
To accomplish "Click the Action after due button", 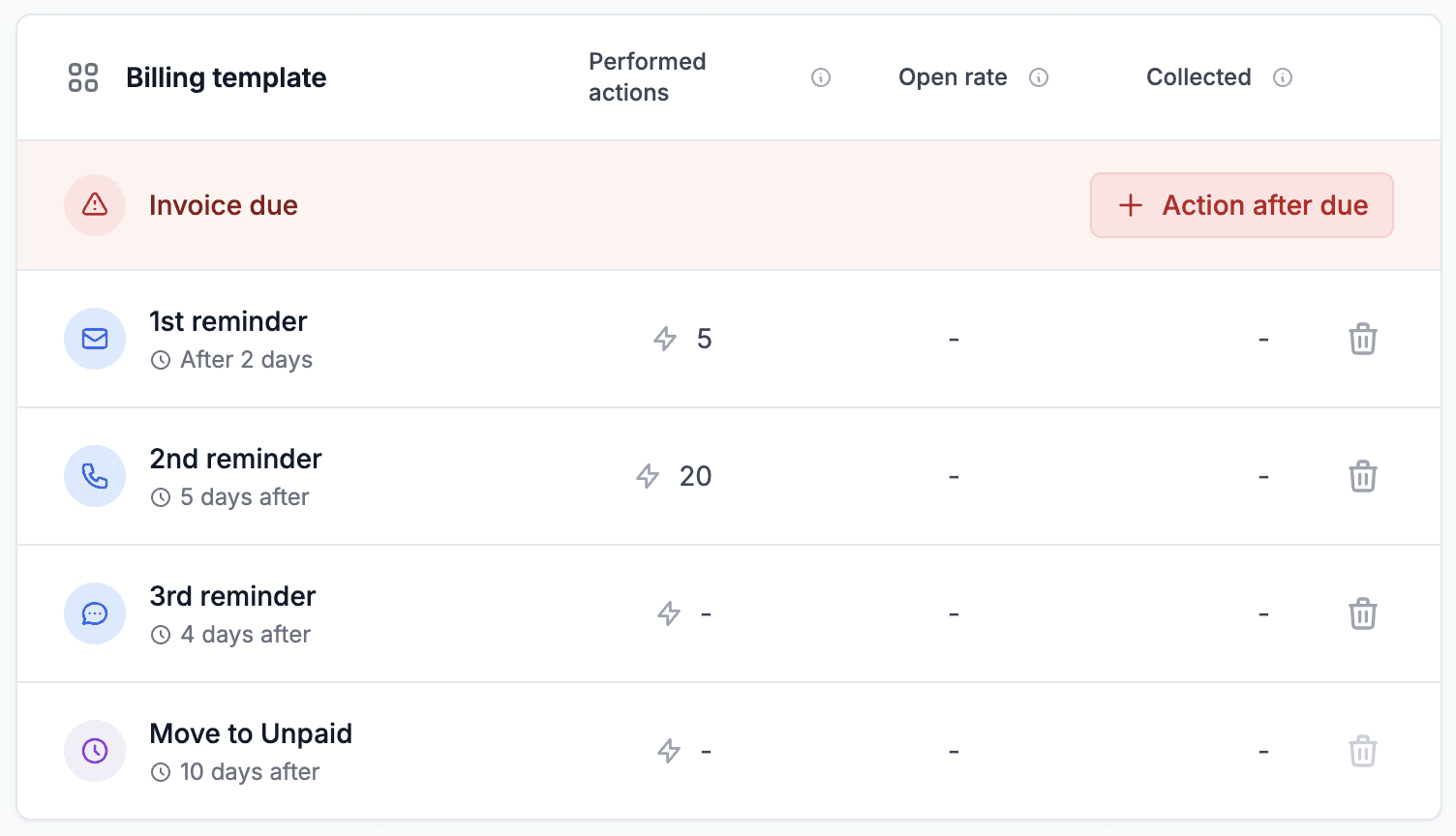I will pyautogui.click(x=1242, y=205).
